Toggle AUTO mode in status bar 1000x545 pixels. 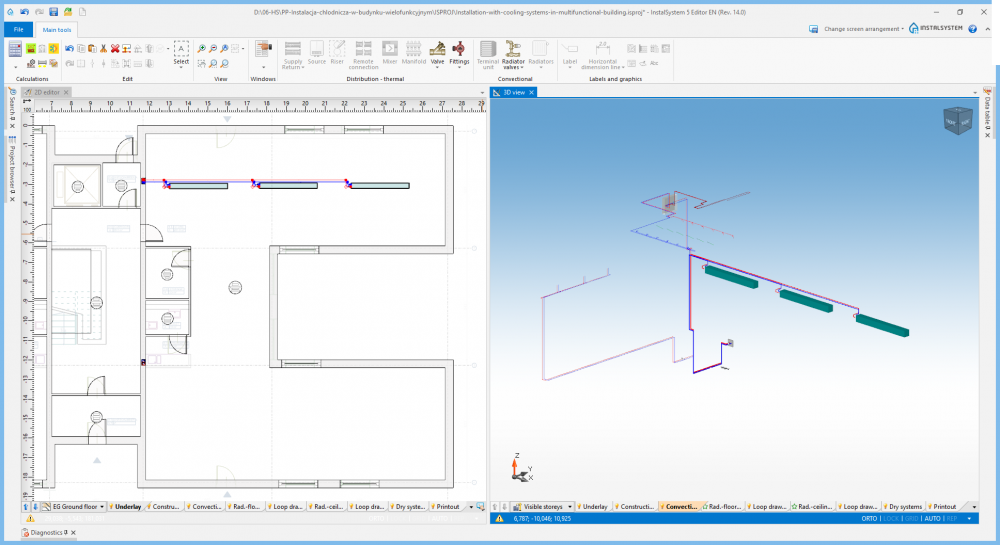932,519
